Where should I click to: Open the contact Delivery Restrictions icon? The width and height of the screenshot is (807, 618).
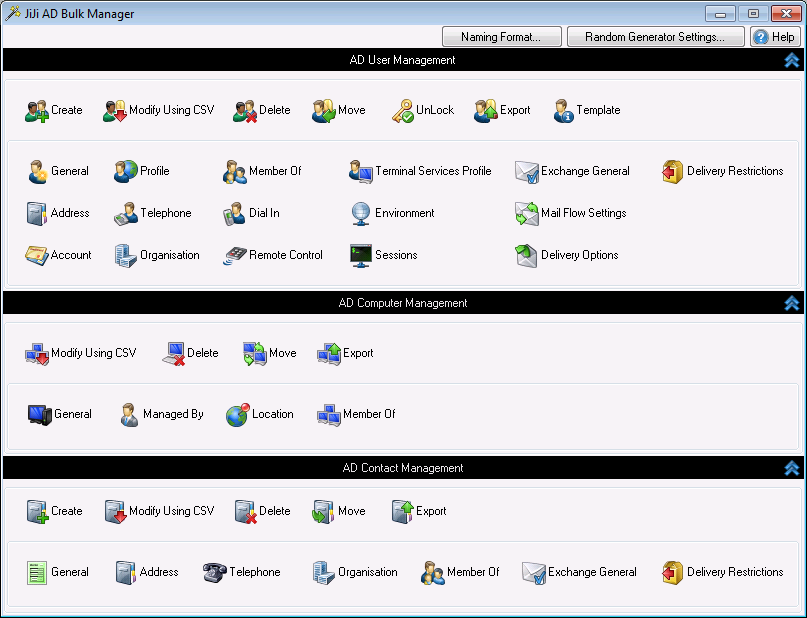(x=672, y=573)
